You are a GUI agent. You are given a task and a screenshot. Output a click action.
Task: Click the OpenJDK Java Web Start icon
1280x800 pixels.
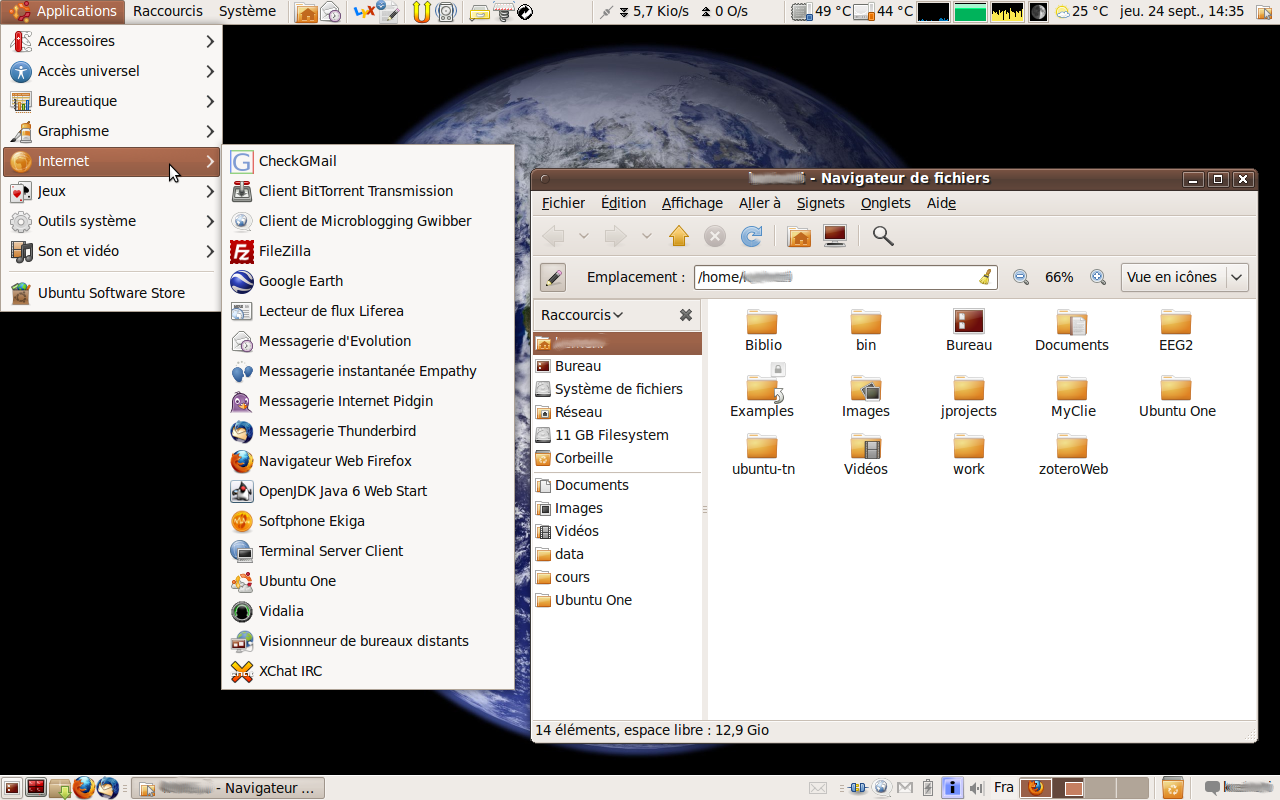pyautogui.click(x=241, y=491)
